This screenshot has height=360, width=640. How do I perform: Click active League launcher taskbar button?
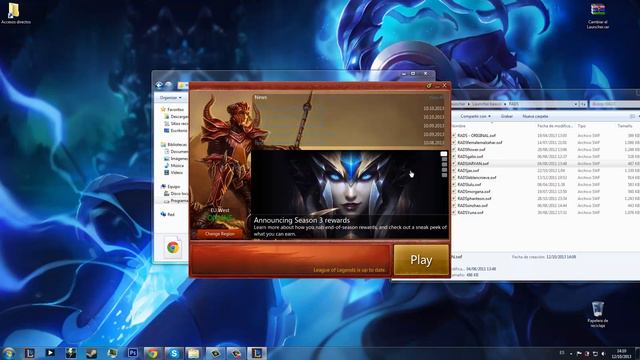click(256, 353)
